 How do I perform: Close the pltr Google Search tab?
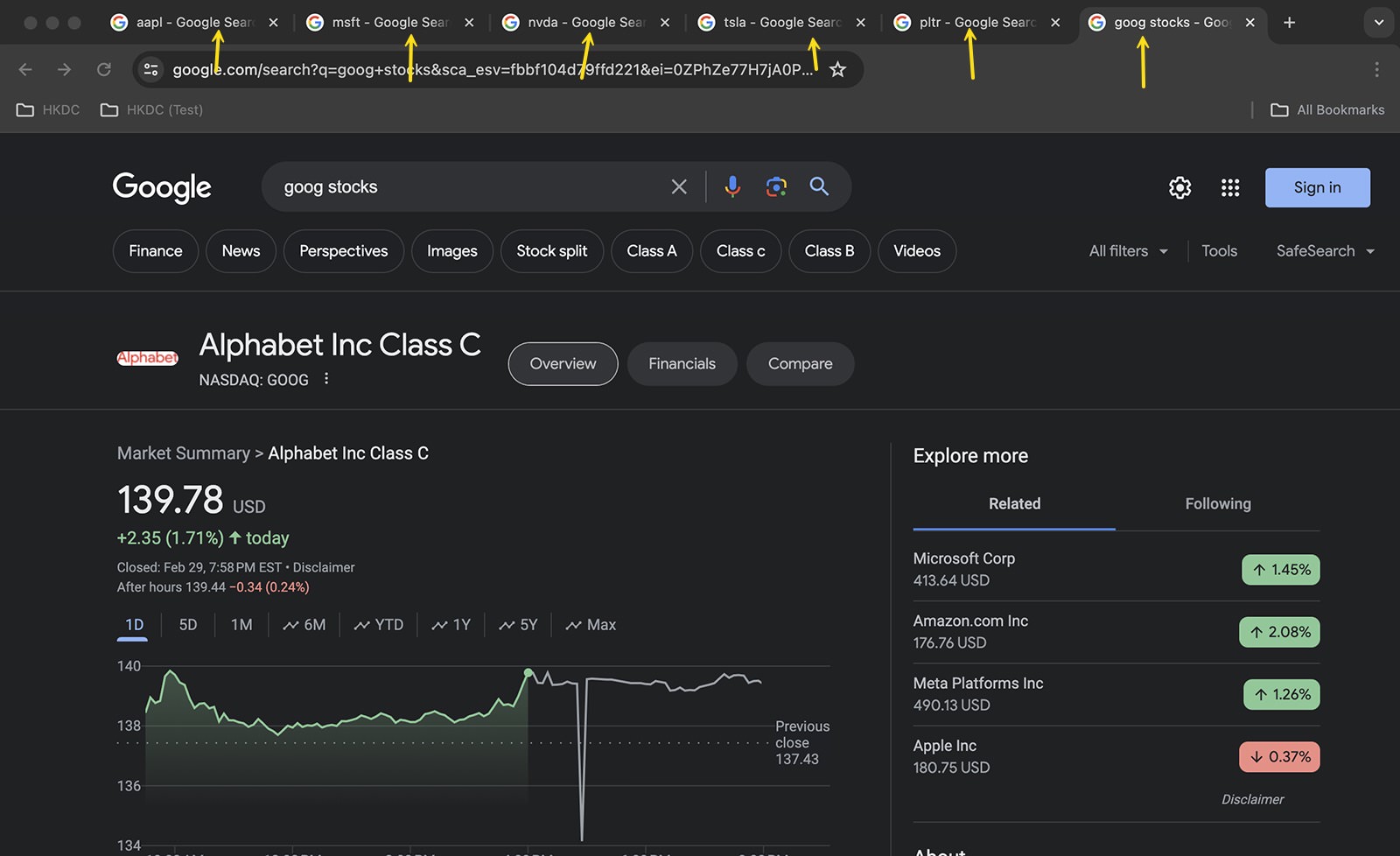1055,23
